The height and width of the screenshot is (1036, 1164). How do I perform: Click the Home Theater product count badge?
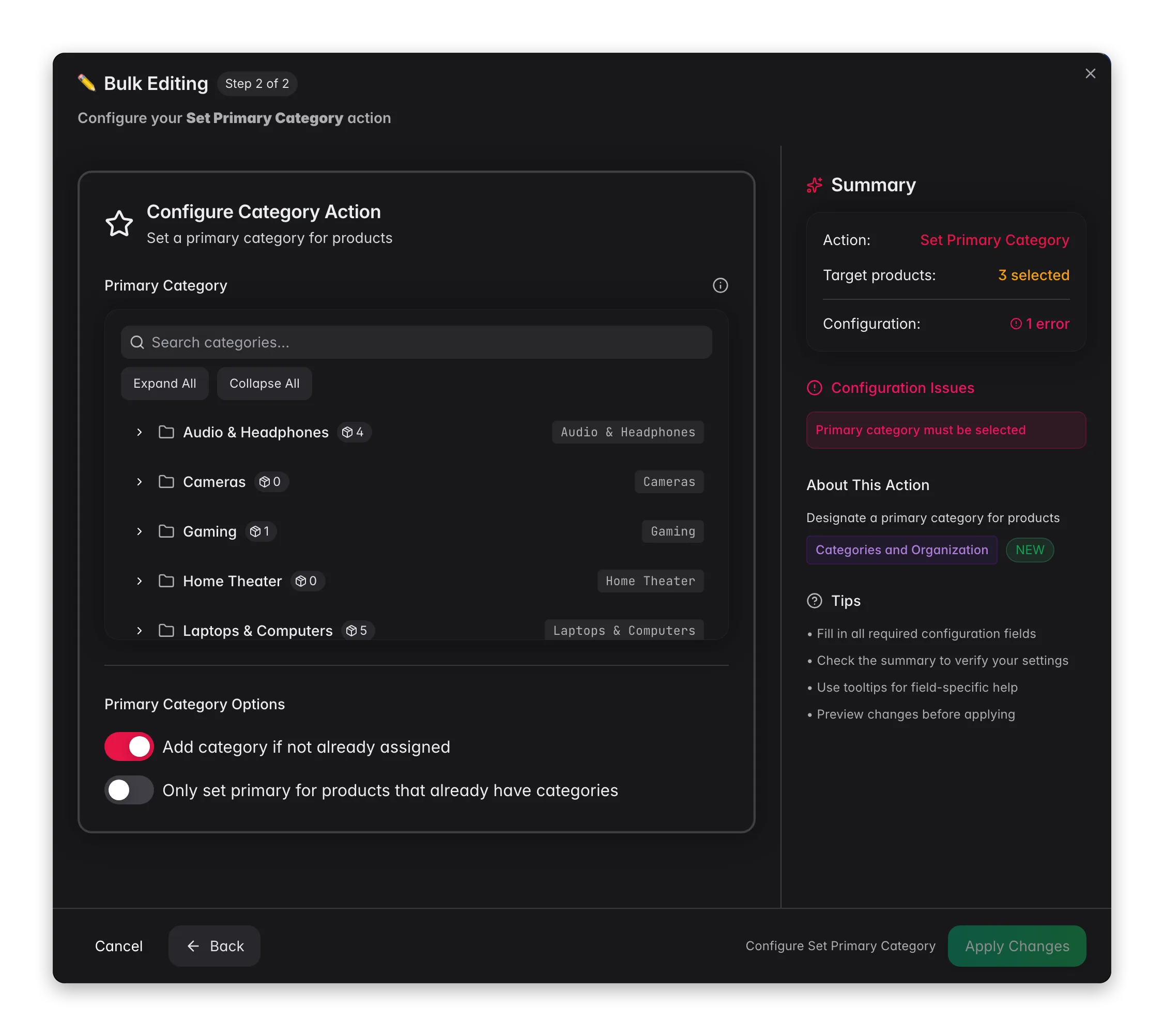(308, 581)
